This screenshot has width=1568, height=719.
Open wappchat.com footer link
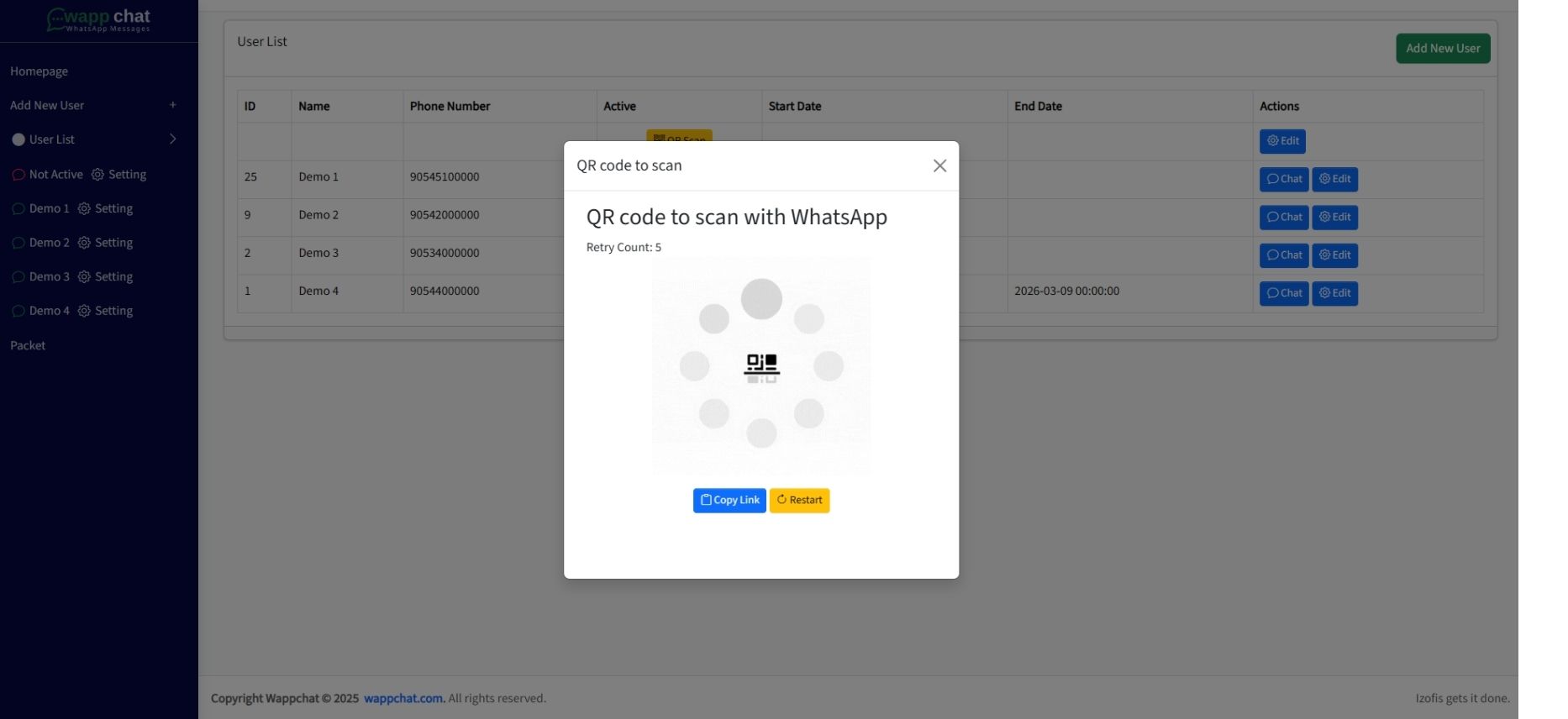[x=403, y=698]
